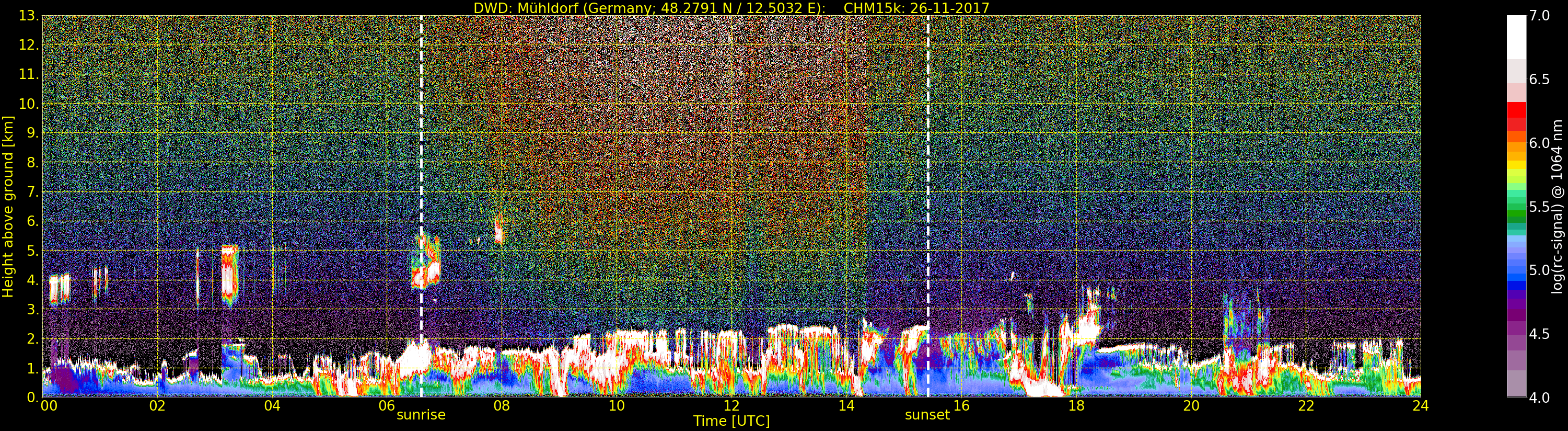The image size is (1568, 431).
Task: Click the '9.' height axis tick label
Action: point(33,133)
